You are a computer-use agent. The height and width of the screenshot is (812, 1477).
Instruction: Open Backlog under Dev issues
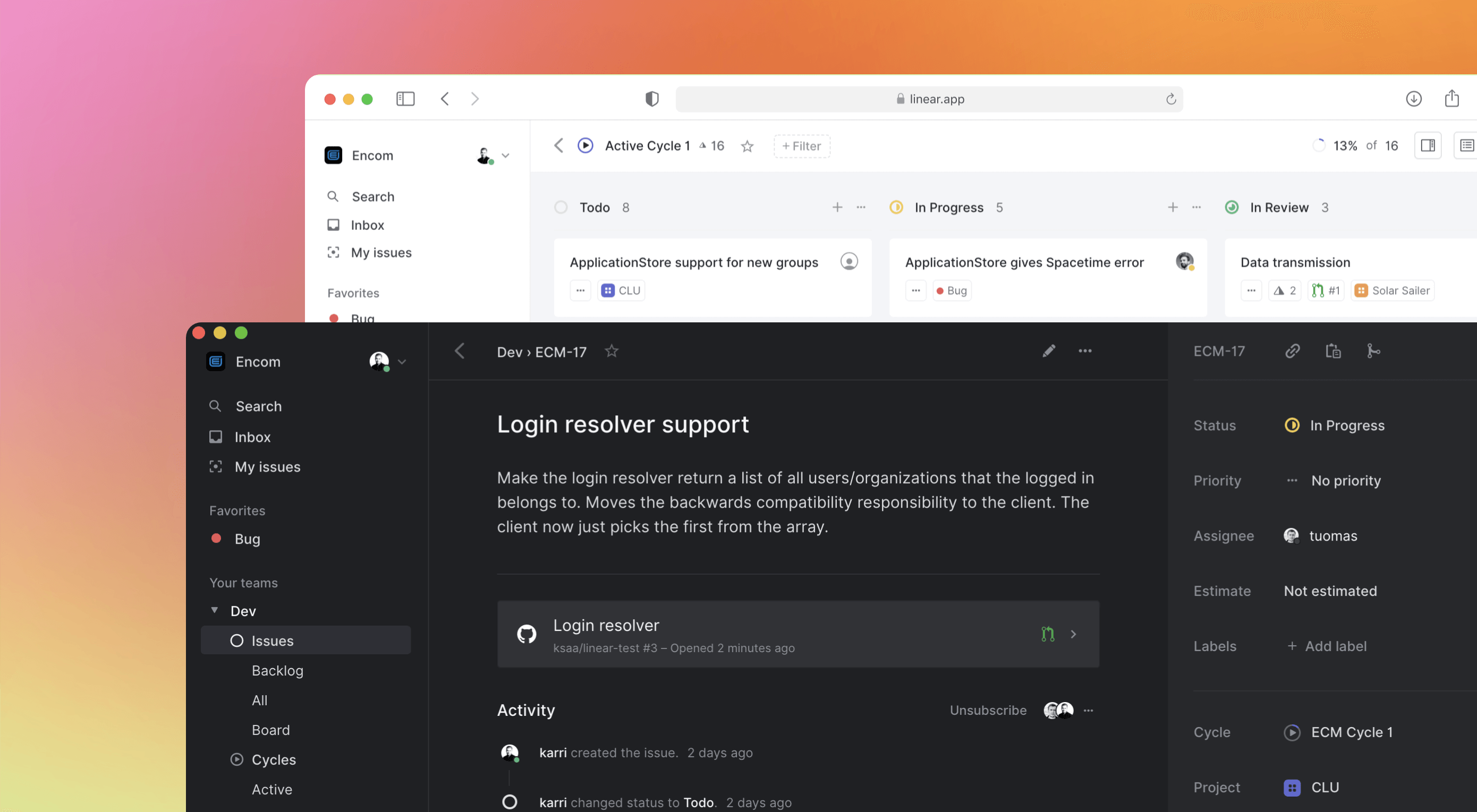277,670
